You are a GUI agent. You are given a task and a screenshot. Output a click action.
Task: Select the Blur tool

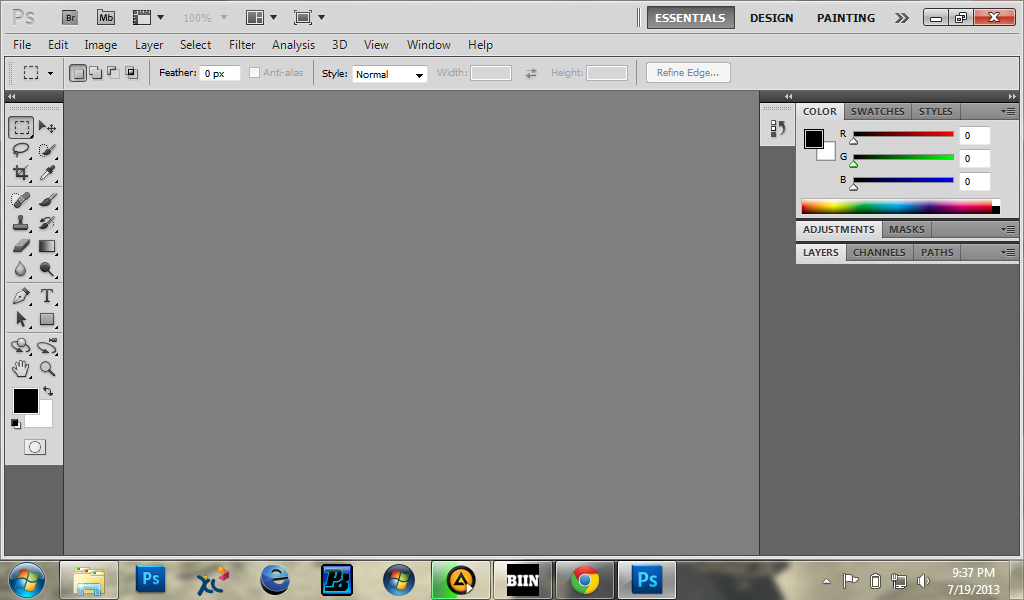pyautogui.click(x=21, y=269)
